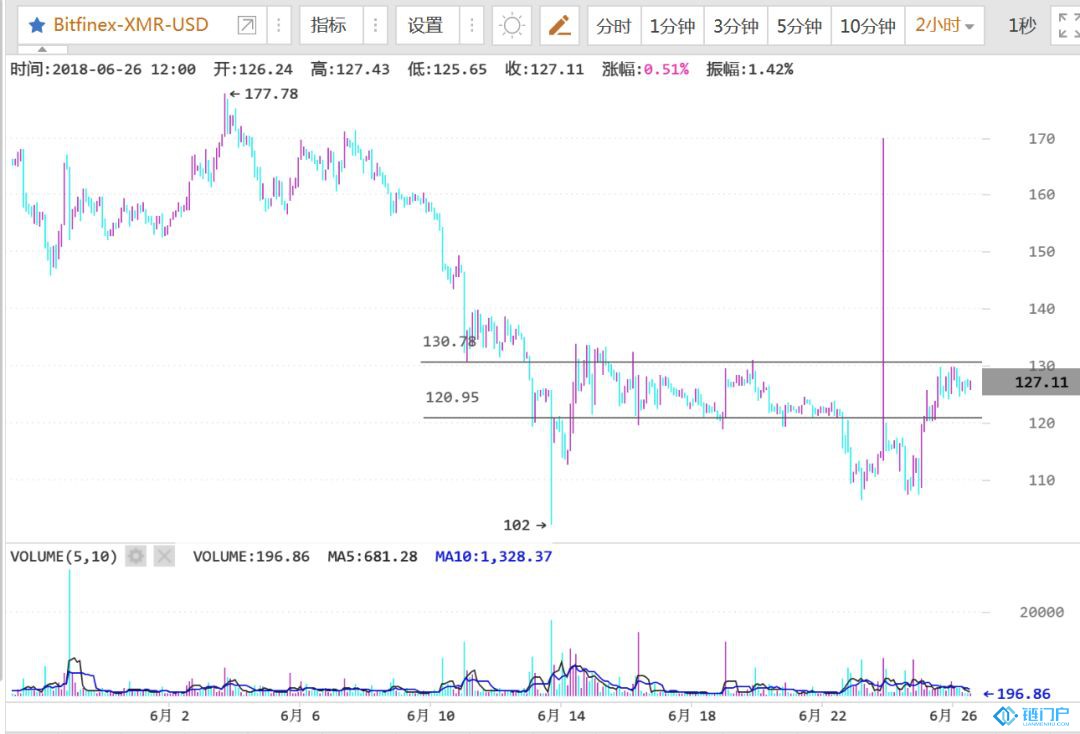Toggle the sun light theme switch

click(x=512, y=25)
